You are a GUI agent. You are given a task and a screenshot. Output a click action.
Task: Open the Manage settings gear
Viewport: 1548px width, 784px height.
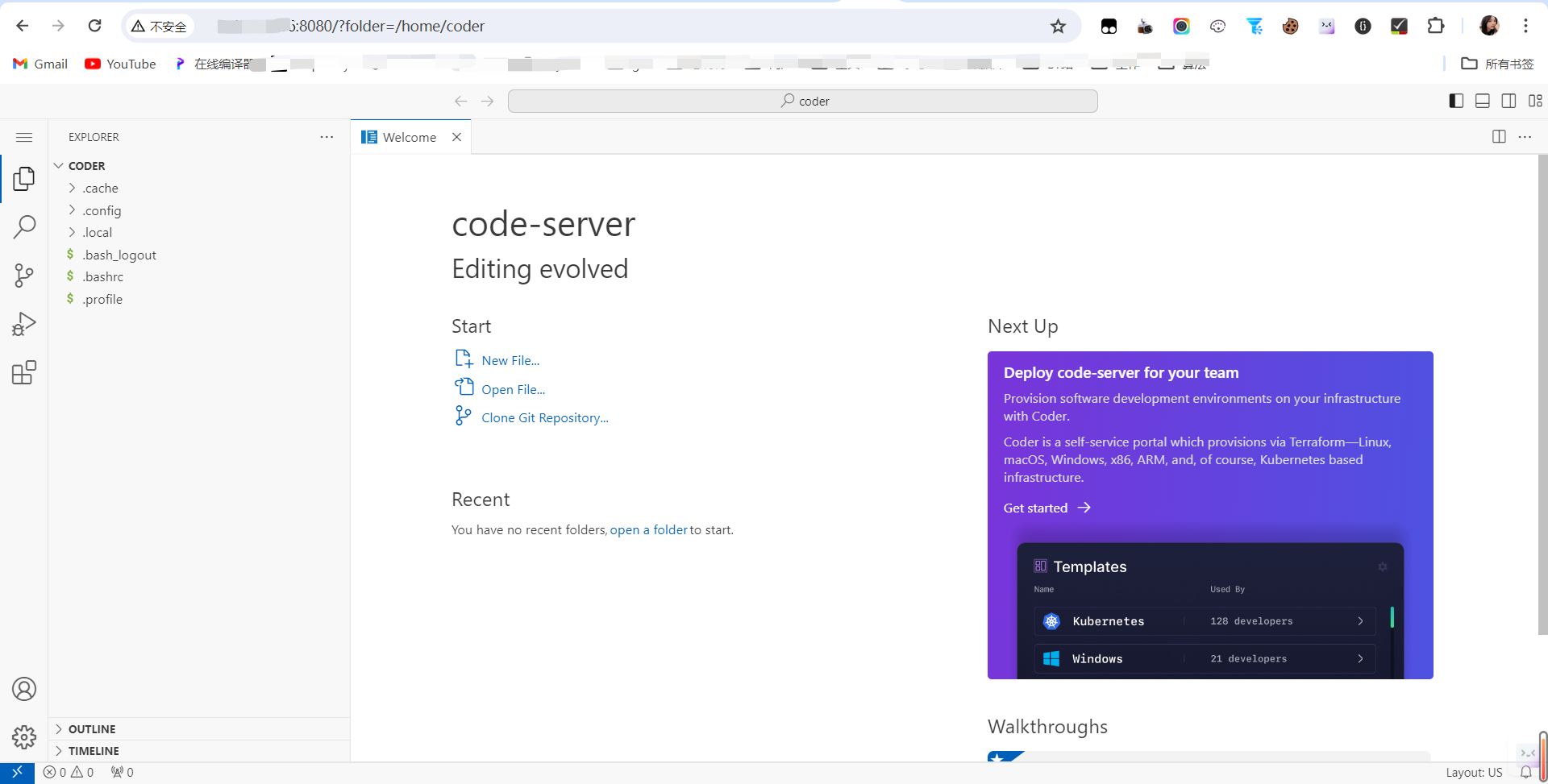(24, 737)
